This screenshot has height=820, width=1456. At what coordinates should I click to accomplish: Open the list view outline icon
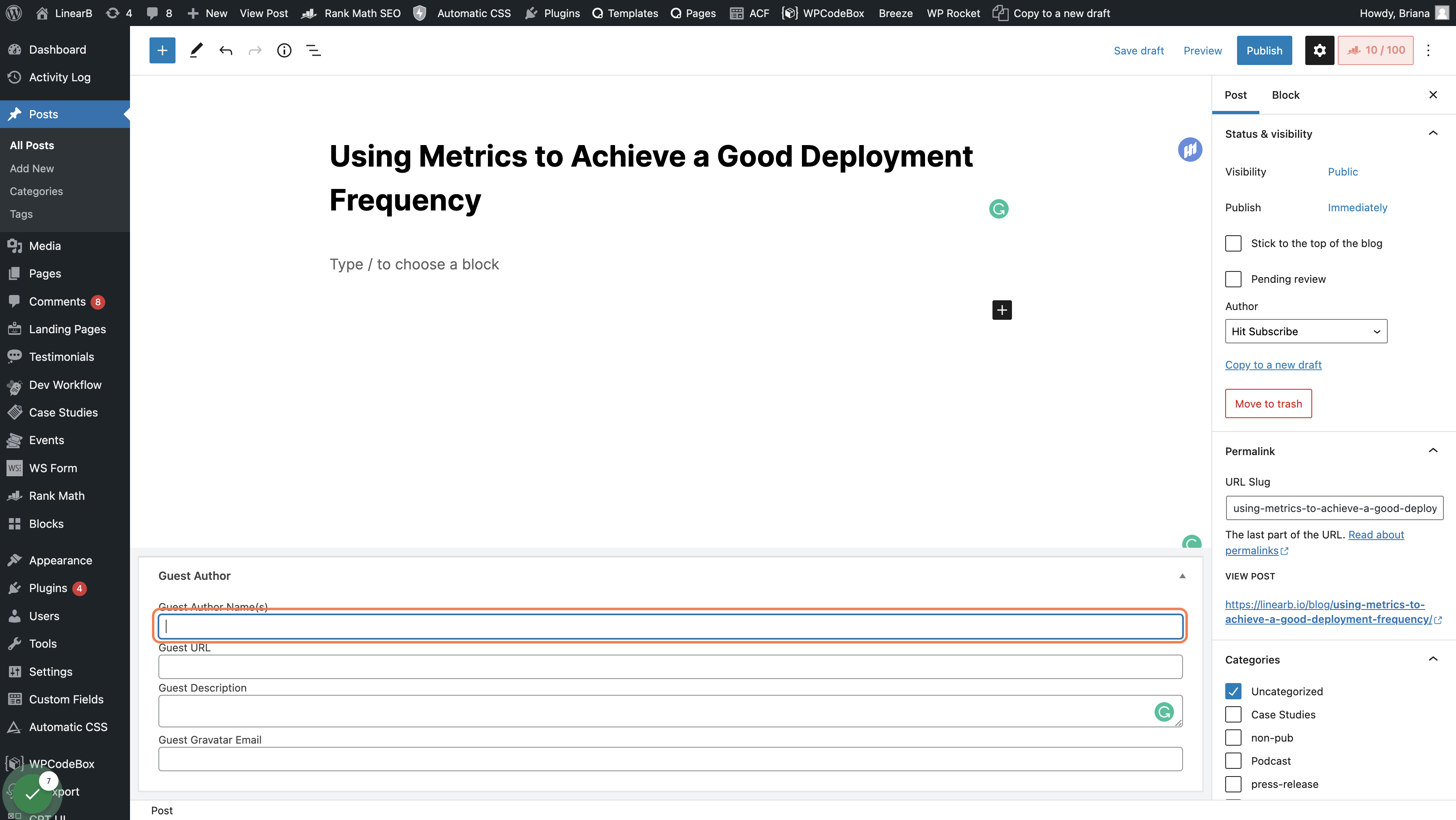click(x=314, y=50)
